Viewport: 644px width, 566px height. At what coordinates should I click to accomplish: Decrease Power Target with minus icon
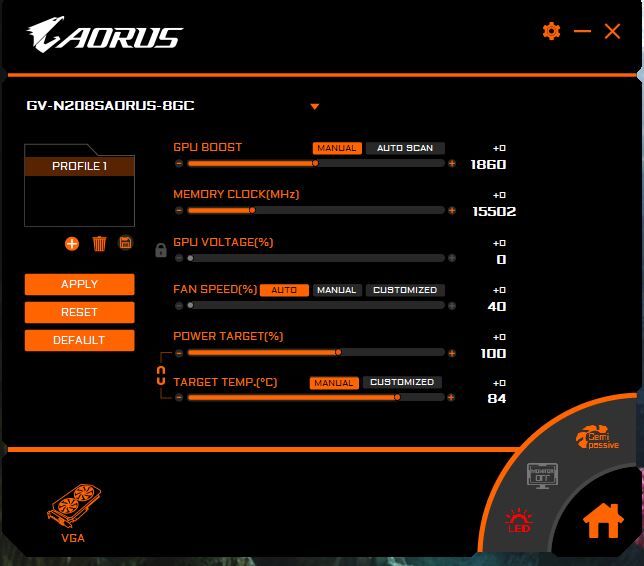pyautogui.click(x=179, y=353)
